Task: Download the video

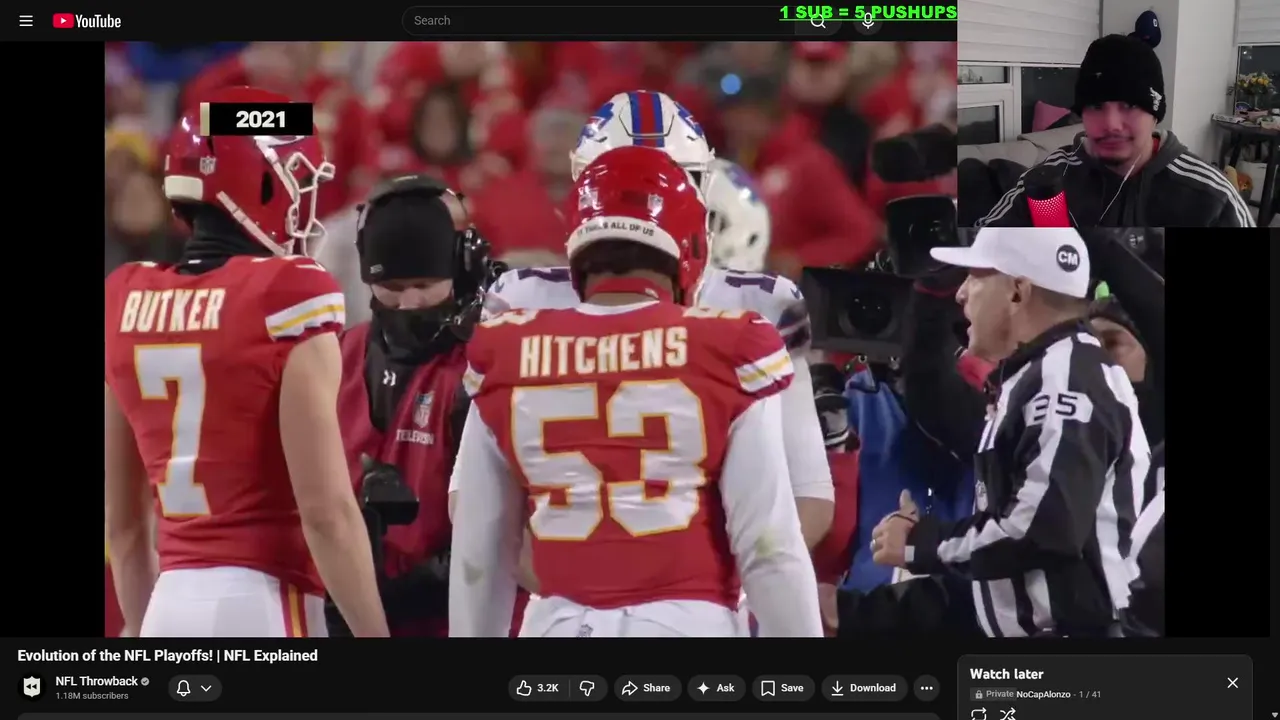Action: [x=863, y=688]
